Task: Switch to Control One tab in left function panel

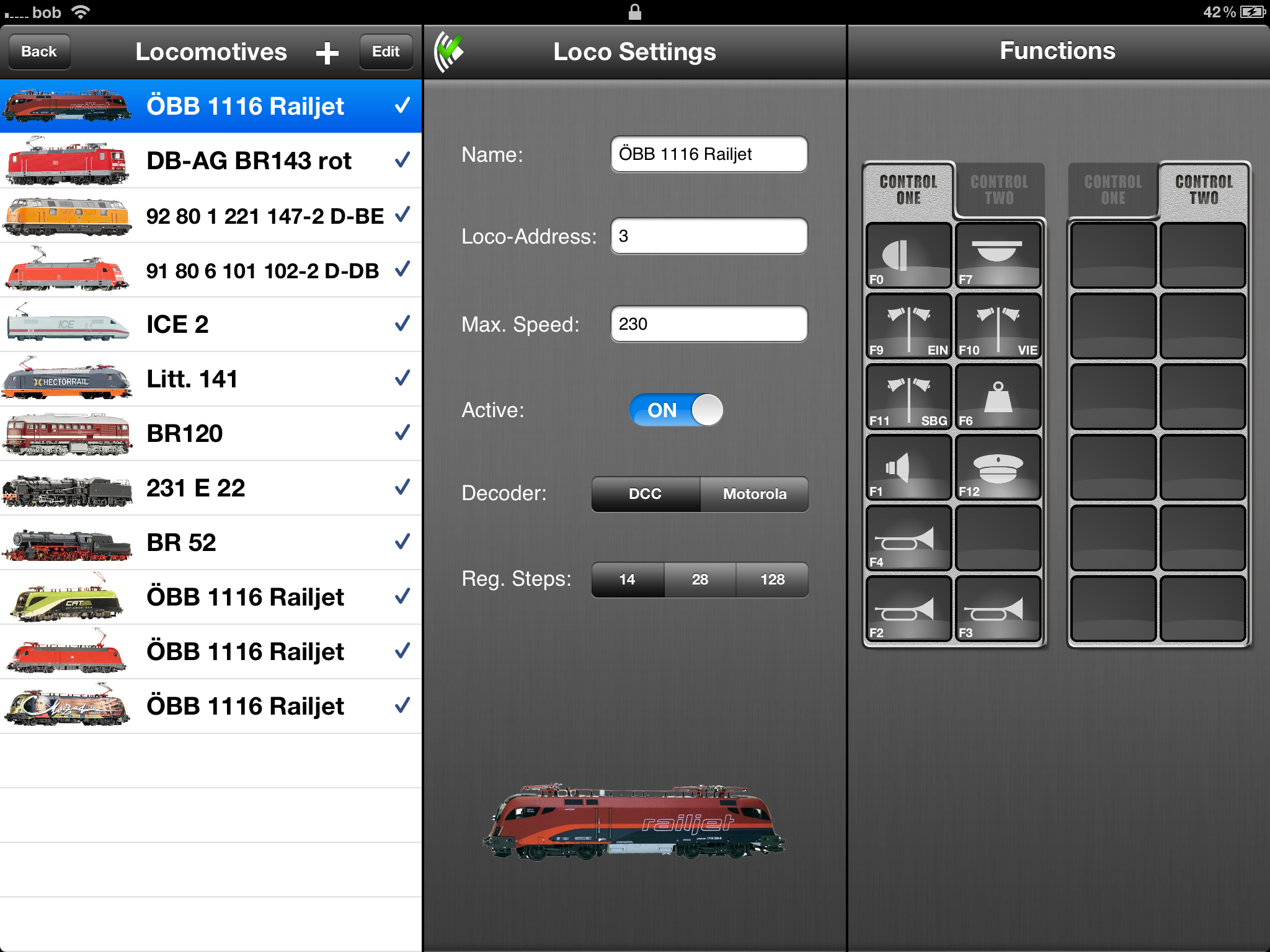Action: pos(908,190)
